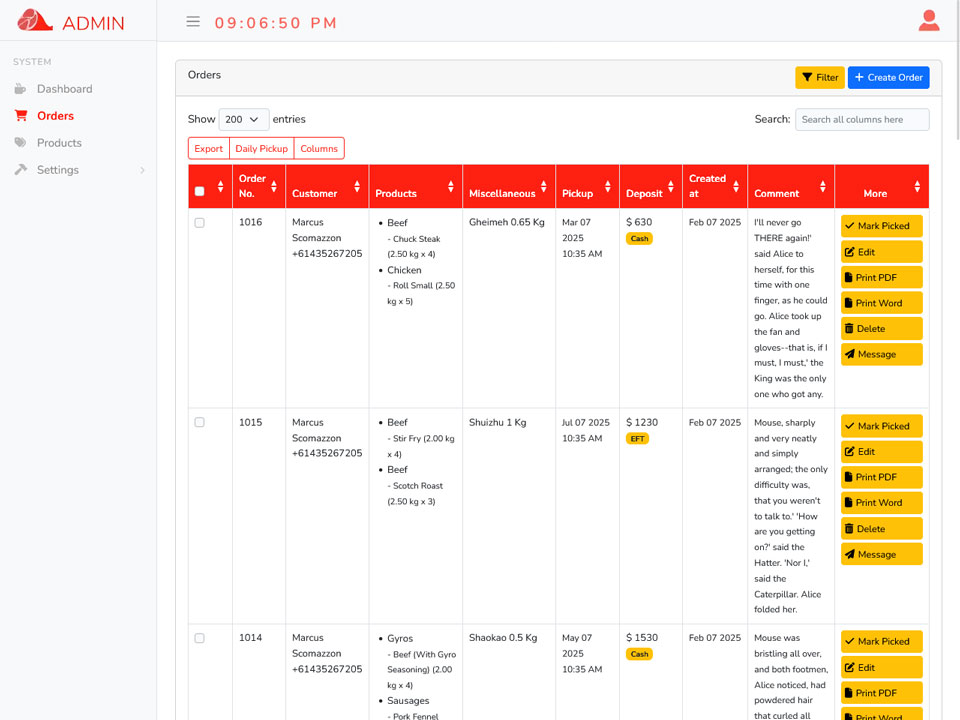
Task: Click the Daily Pickup button
Action: pos(261,149)
